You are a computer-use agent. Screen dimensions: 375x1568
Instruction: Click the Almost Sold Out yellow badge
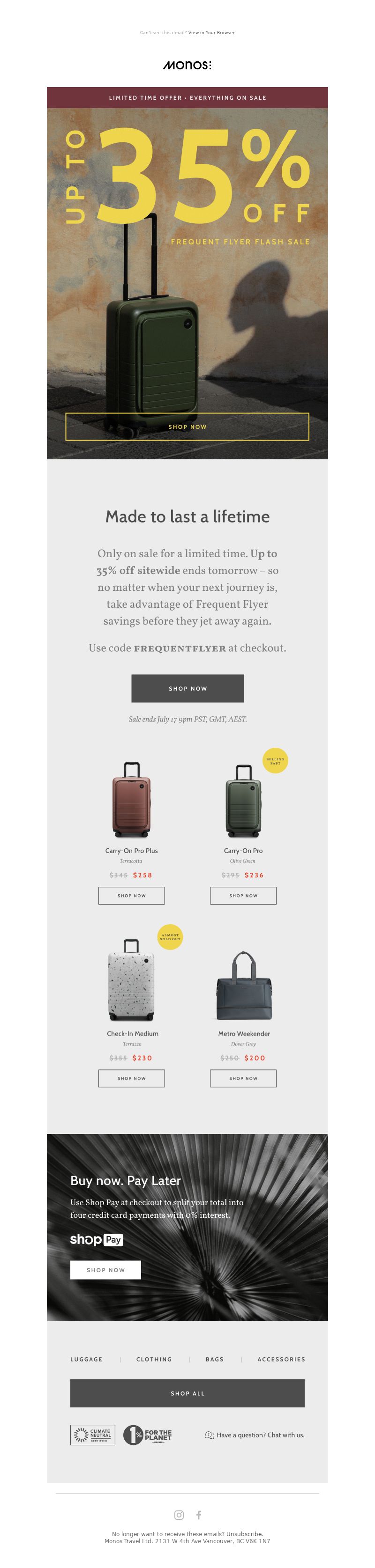pos(170,937)
